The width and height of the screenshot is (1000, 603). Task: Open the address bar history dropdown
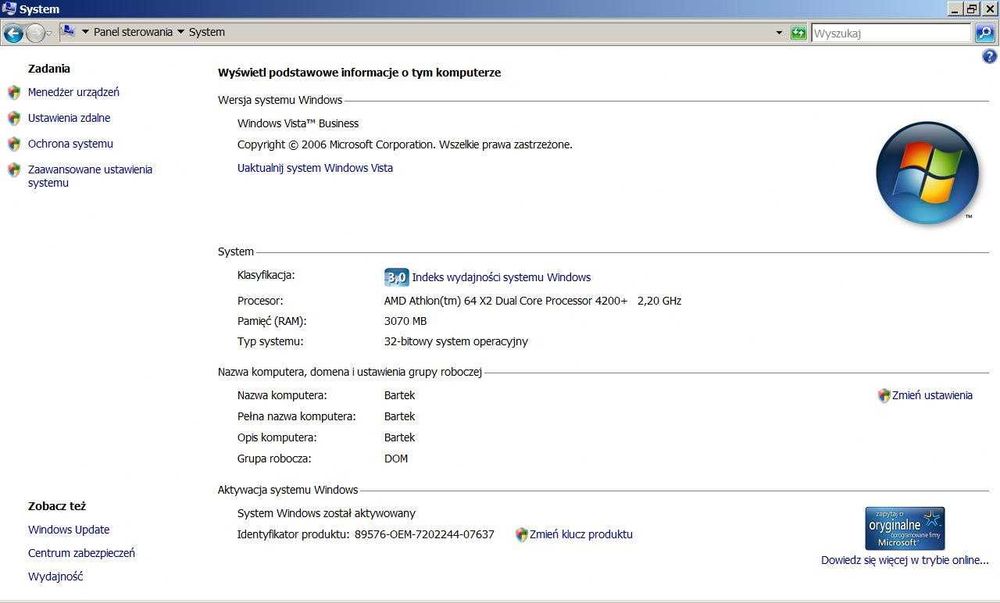point(779,33)
